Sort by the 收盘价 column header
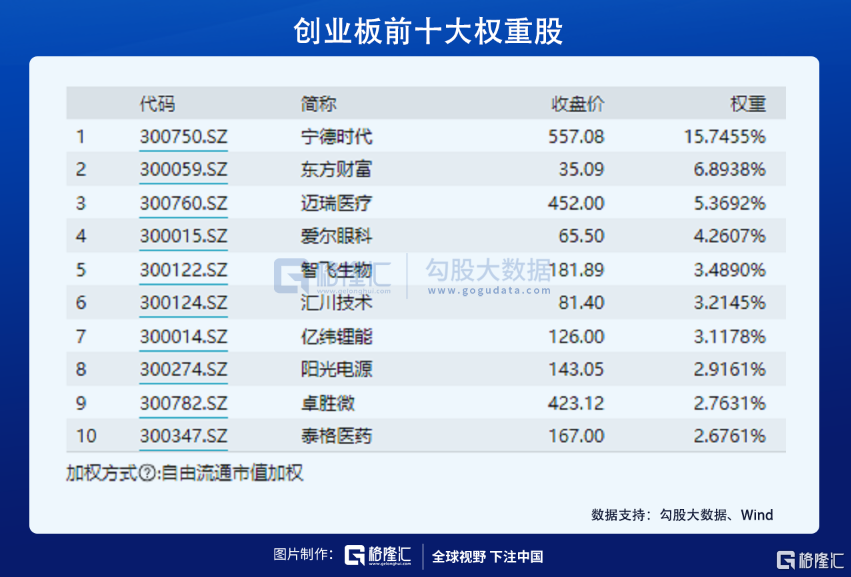Image resolution: width=851 pixels, height=577 pixels. click(577, 103)
